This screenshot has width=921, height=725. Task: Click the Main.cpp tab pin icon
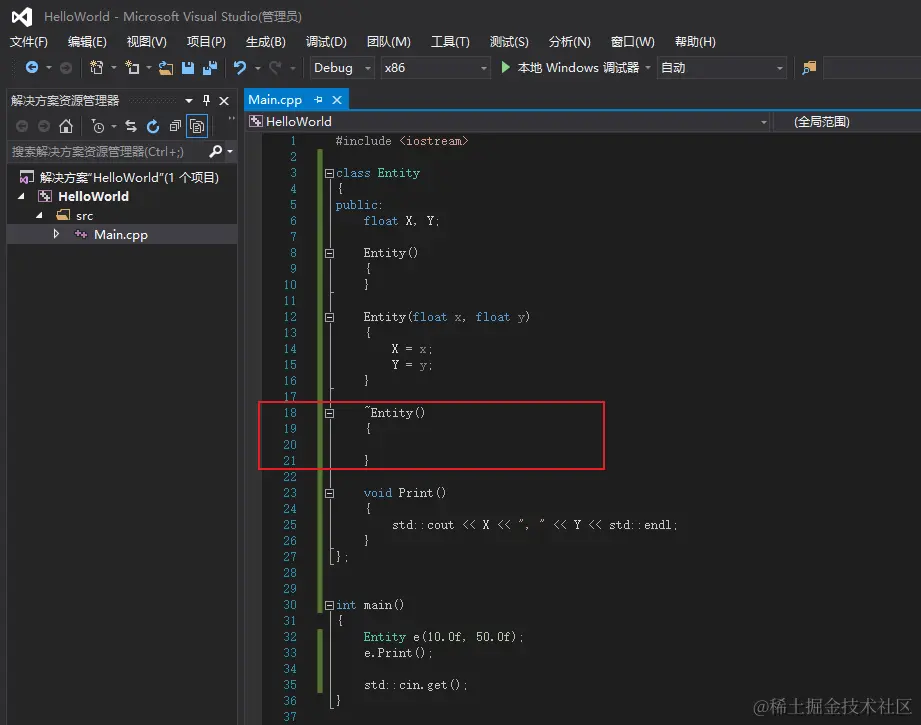[x=318, y=100]
